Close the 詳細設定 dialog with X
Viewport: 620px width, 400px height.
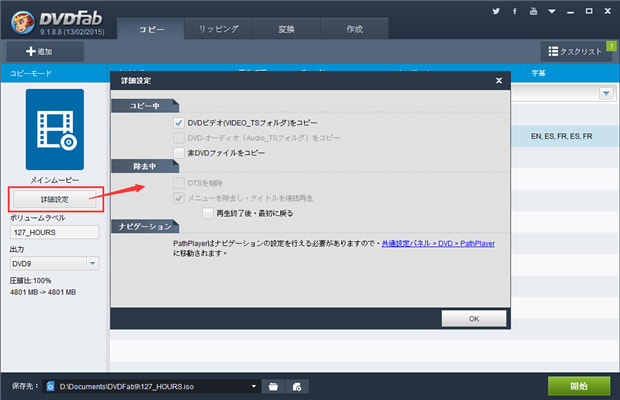(x=499, y=81)
